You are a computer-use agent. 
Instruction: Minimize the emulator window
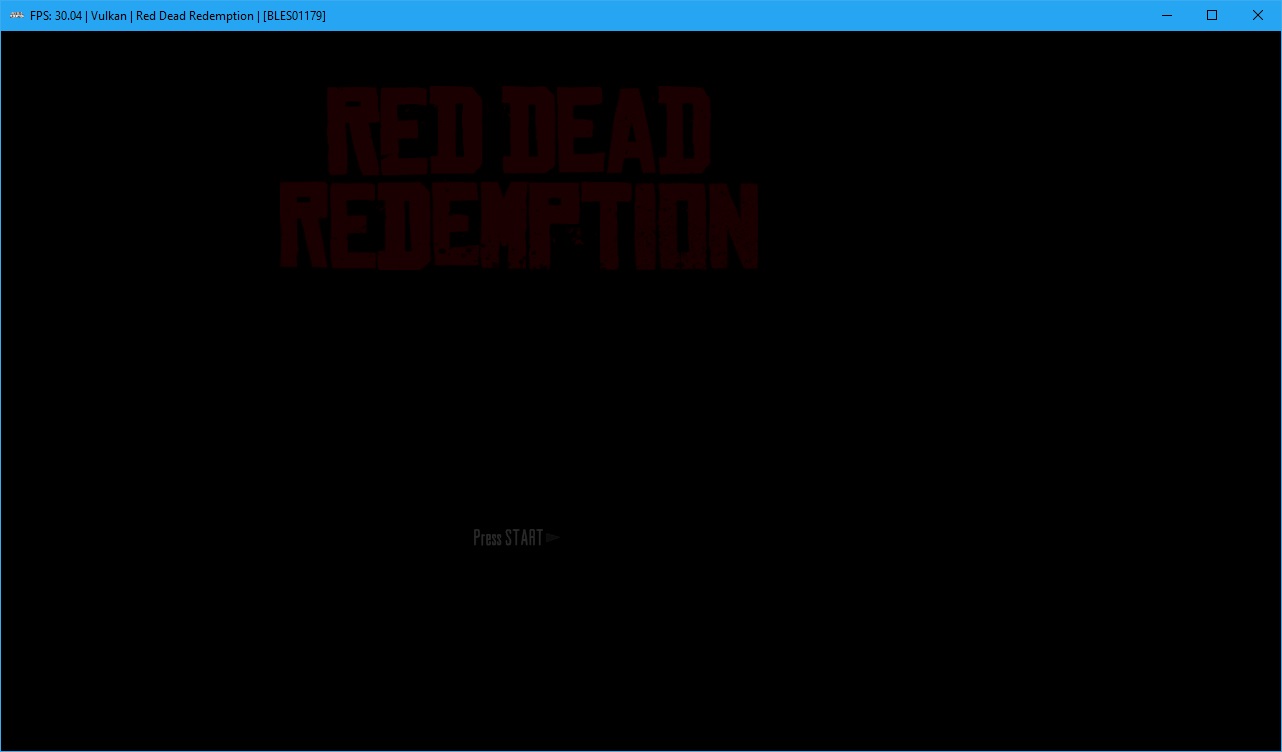coord(1166,15)
